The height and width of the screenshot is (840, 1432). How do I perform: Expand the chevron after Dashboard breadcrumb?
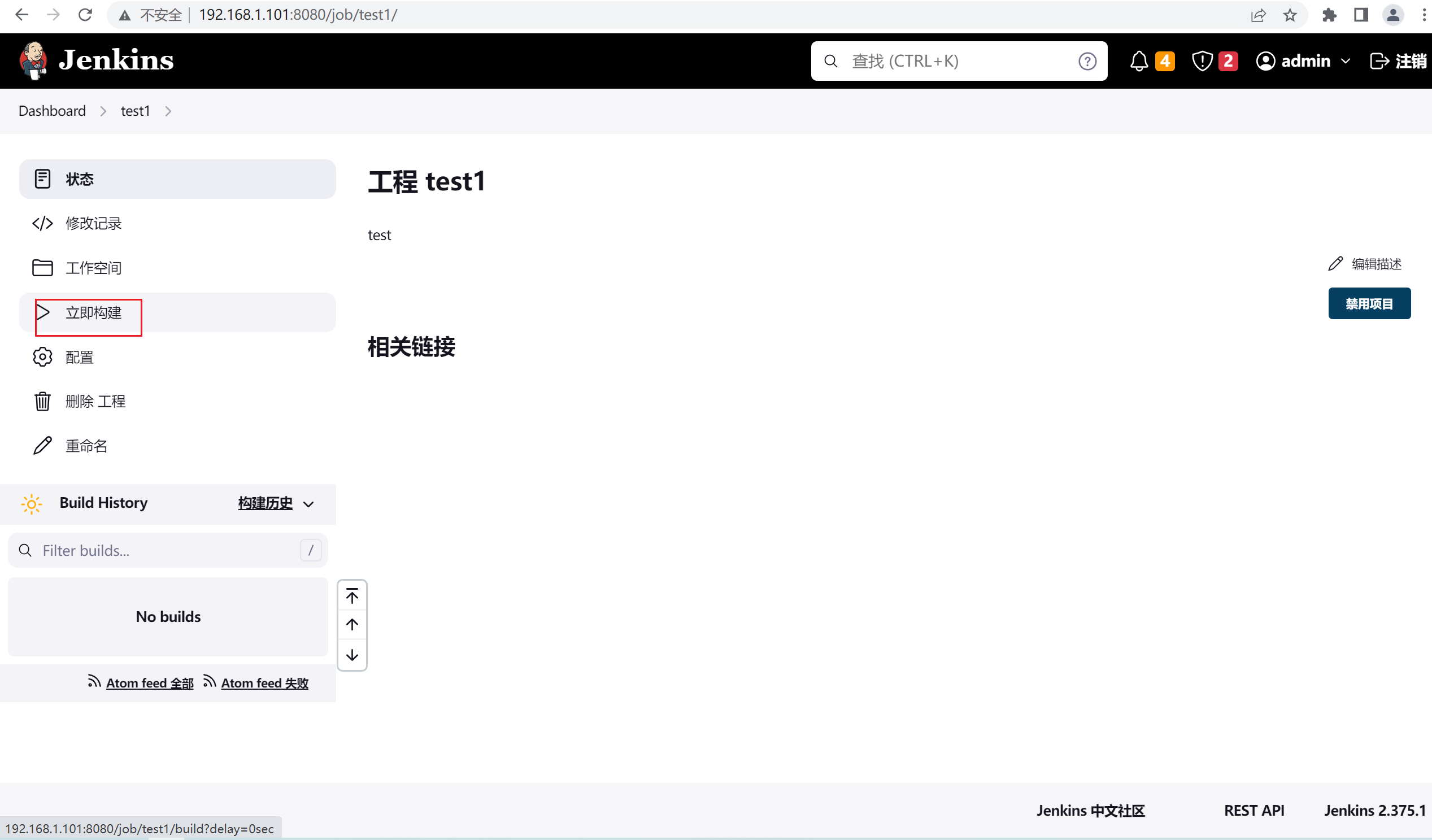click(x=103, y=111)
